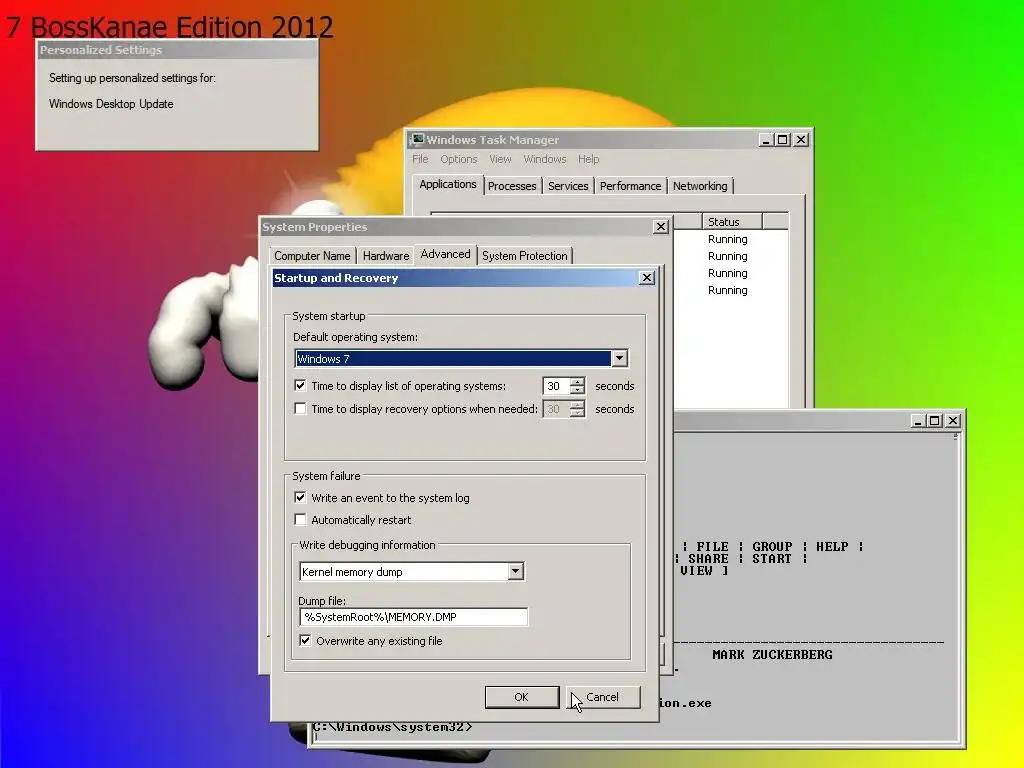The width and height of the screenshot is (1024, 768).
Task: Toggle time to display operating systems list
Action: click(x=300, y=385)
